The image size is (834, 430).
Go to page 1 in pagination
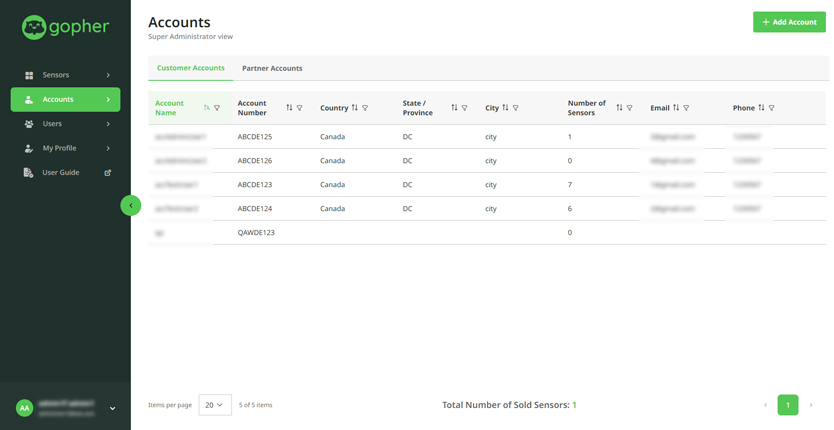click(788, 405)
